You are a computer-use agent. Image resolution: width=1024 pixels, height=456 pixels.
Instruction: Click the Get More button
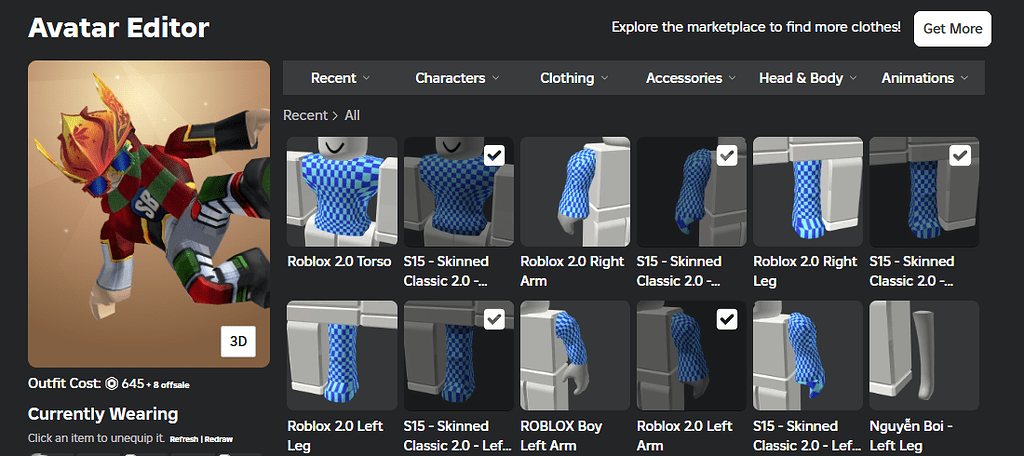pos(952,29)
